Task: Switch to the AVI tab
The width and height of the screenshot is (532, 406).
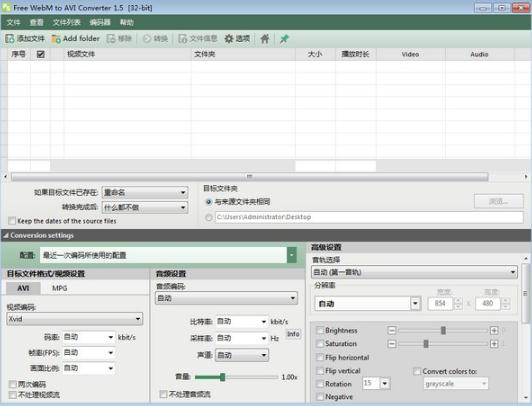Action: tap(23, 288)
